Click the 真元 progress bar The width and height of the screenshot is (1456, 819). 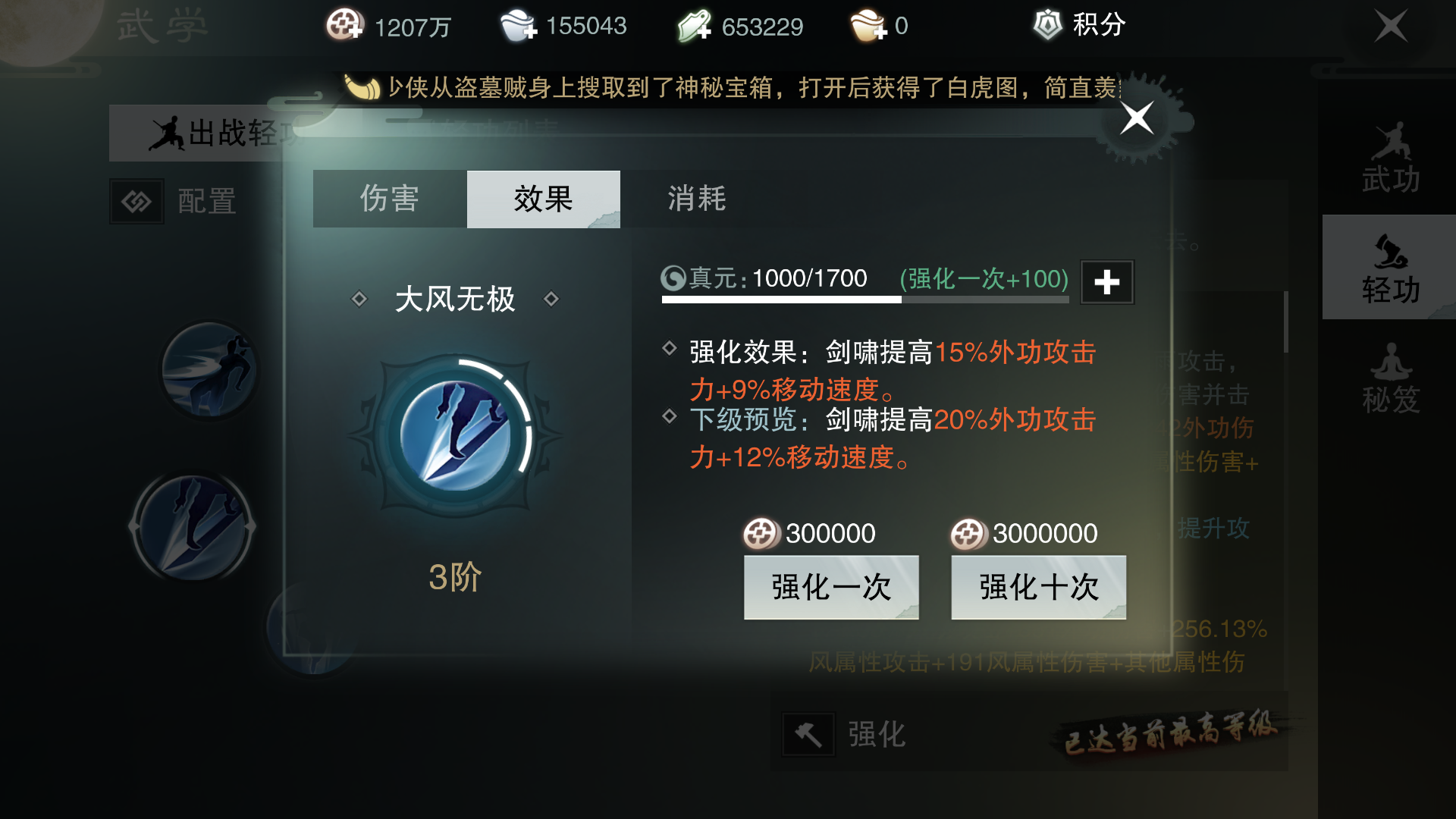pos(865,300)
